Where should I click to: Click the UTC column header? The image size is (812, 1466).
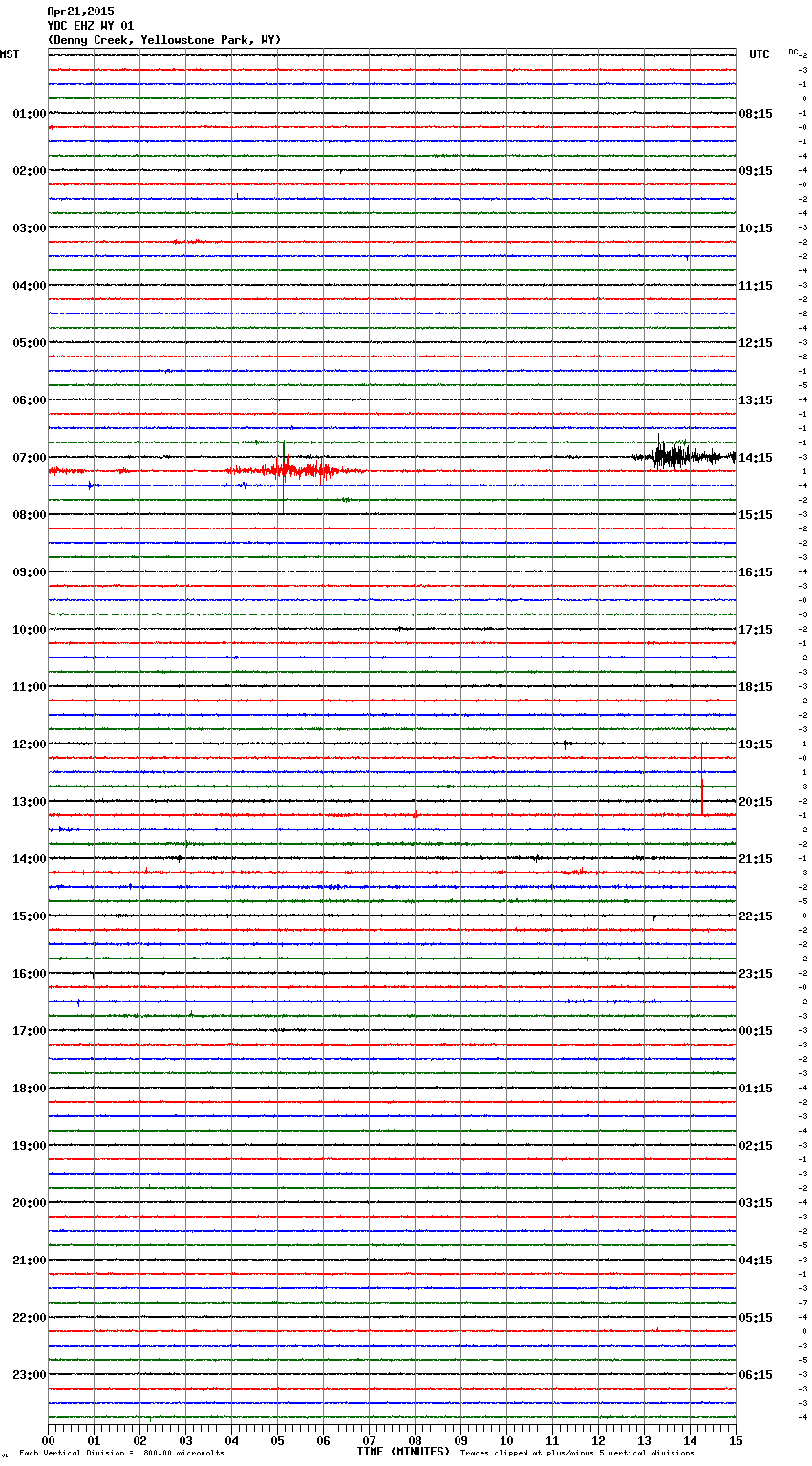(x=759, y=54)
